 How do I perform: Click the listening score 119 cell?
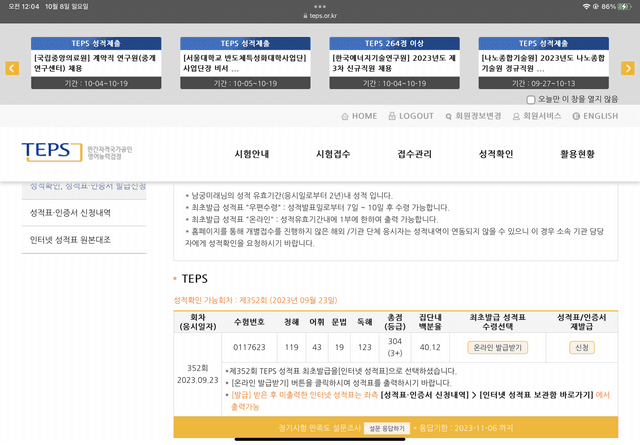click(x=291, y=347)
